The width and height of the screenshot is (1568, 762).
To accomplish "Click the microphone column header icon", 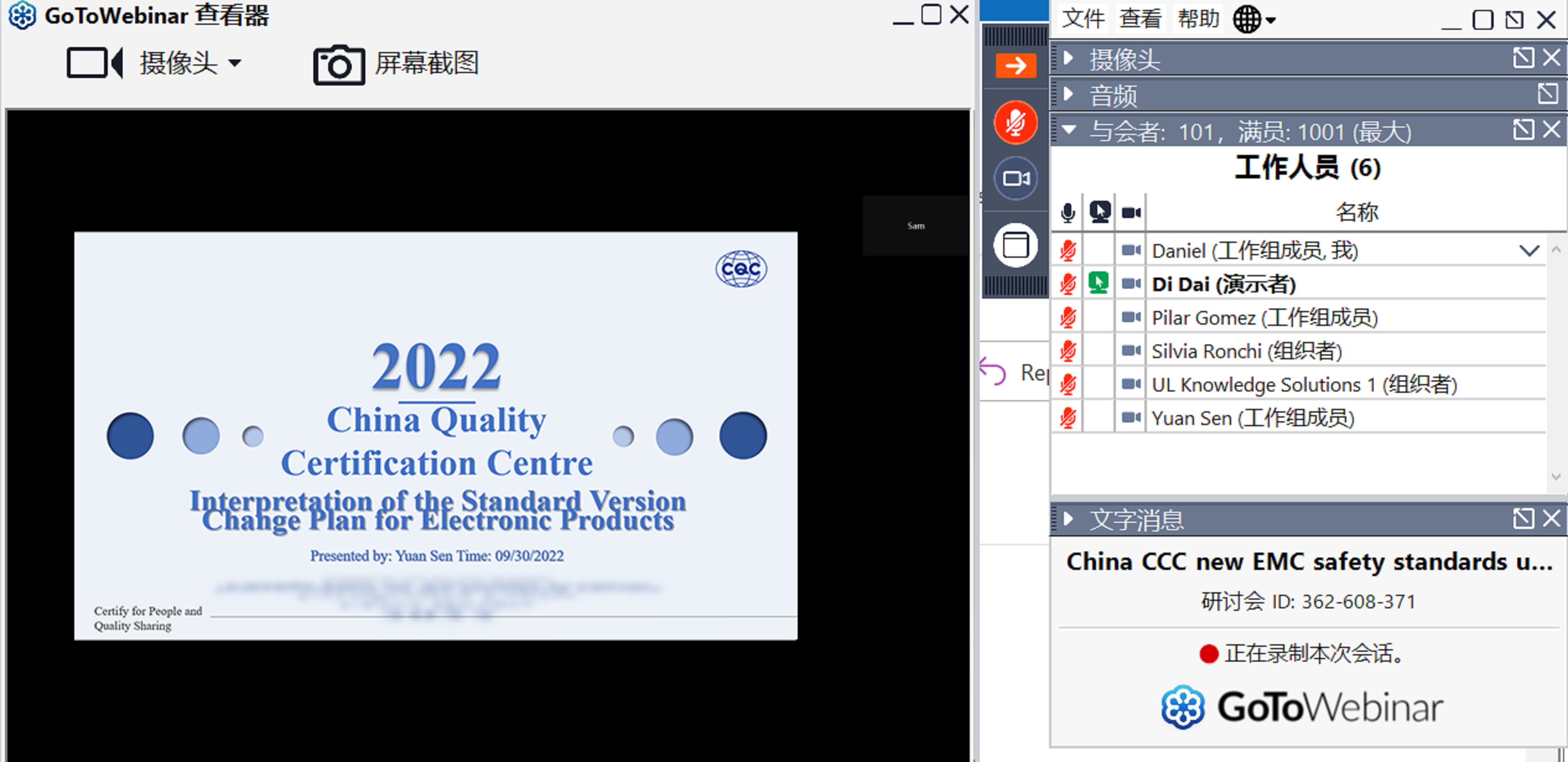I will point(1067,212).
